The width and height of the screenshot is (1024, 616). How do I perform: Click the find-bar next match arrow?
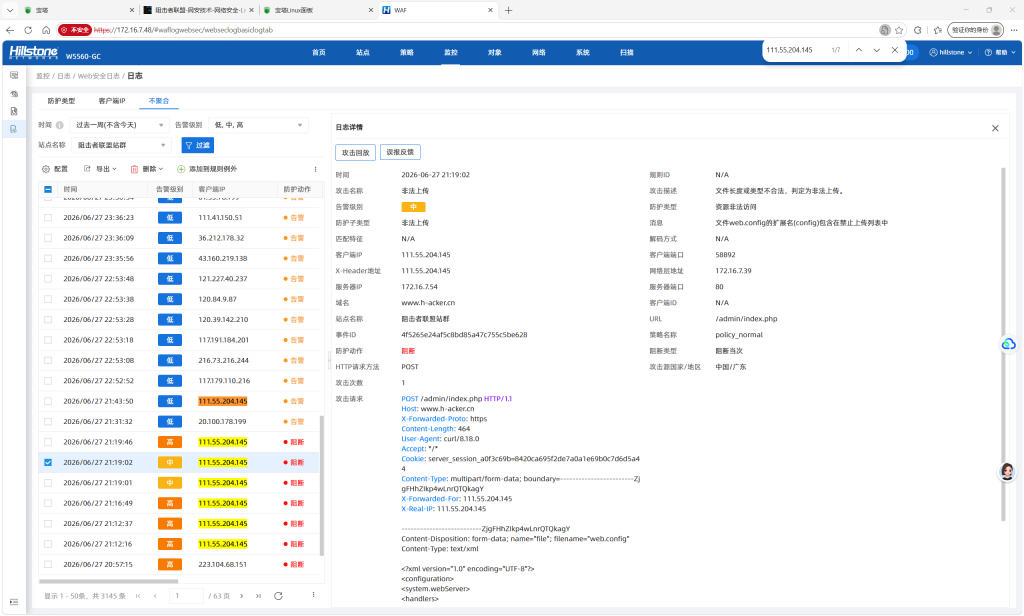876,50
